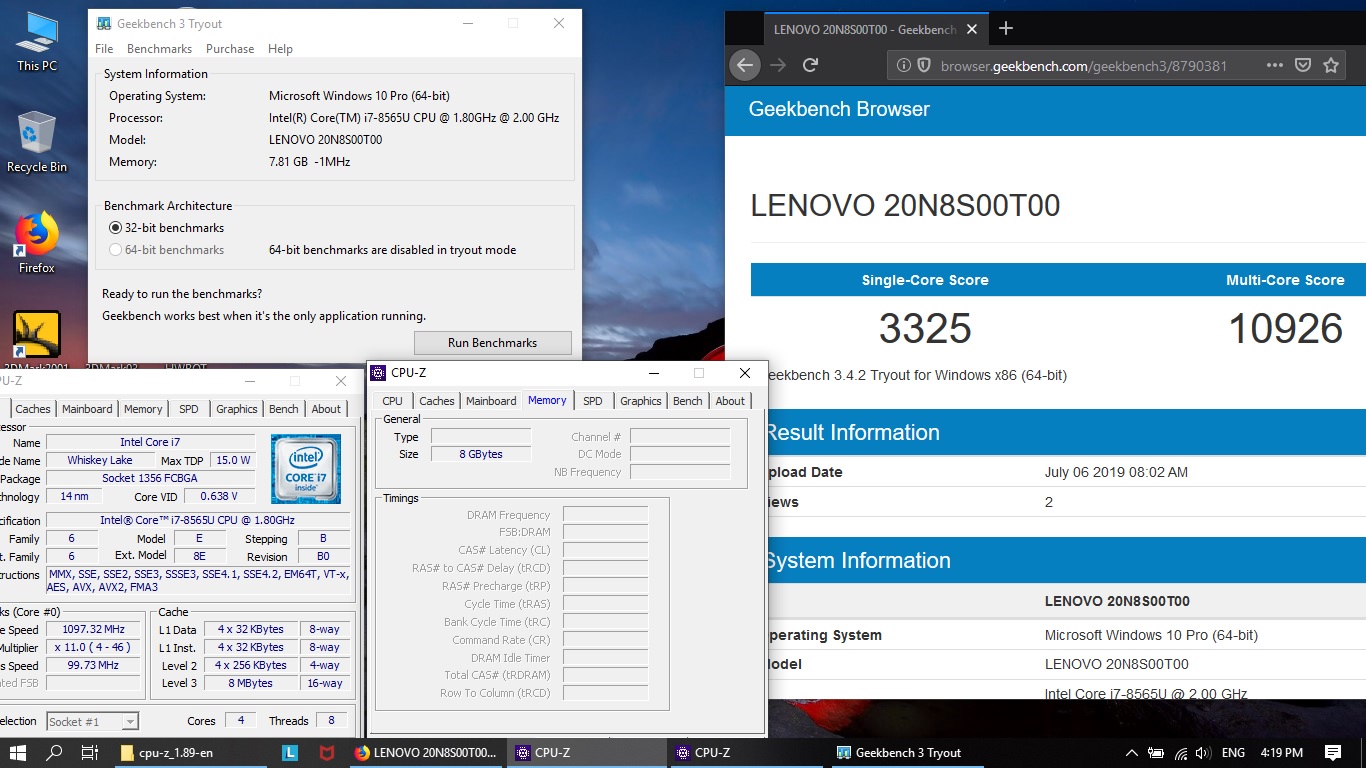Image resolution: width=1366 pixels, height=768 pixels.
Task: Expand Socket #1 selection dropdown
Action: tap(129, 722)
